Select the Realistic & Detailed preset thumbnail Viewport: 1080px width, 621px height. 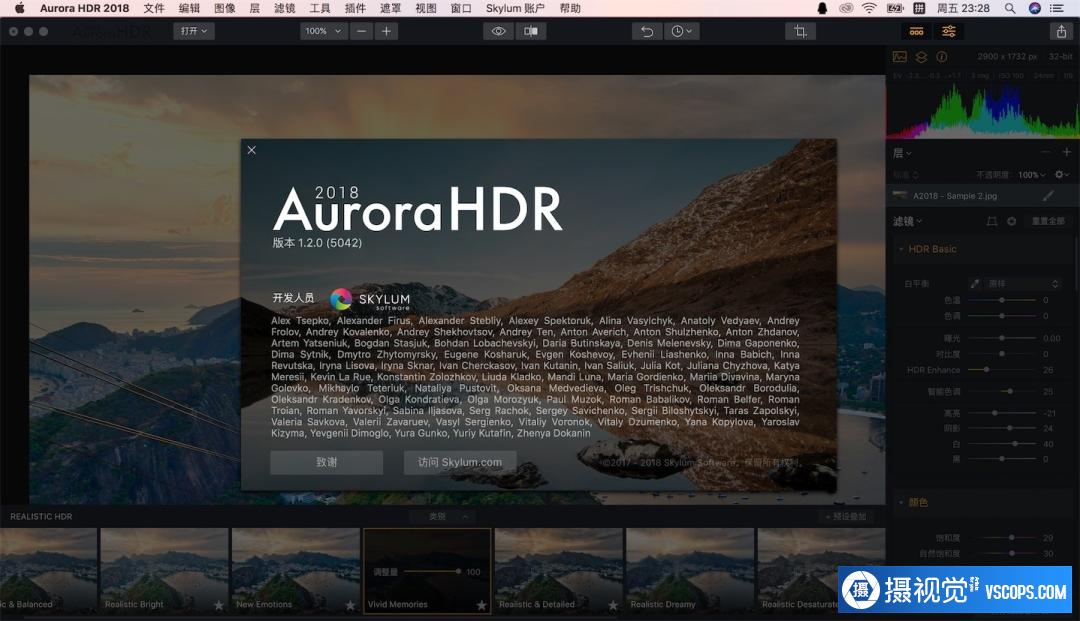click(x=559, y=571)
